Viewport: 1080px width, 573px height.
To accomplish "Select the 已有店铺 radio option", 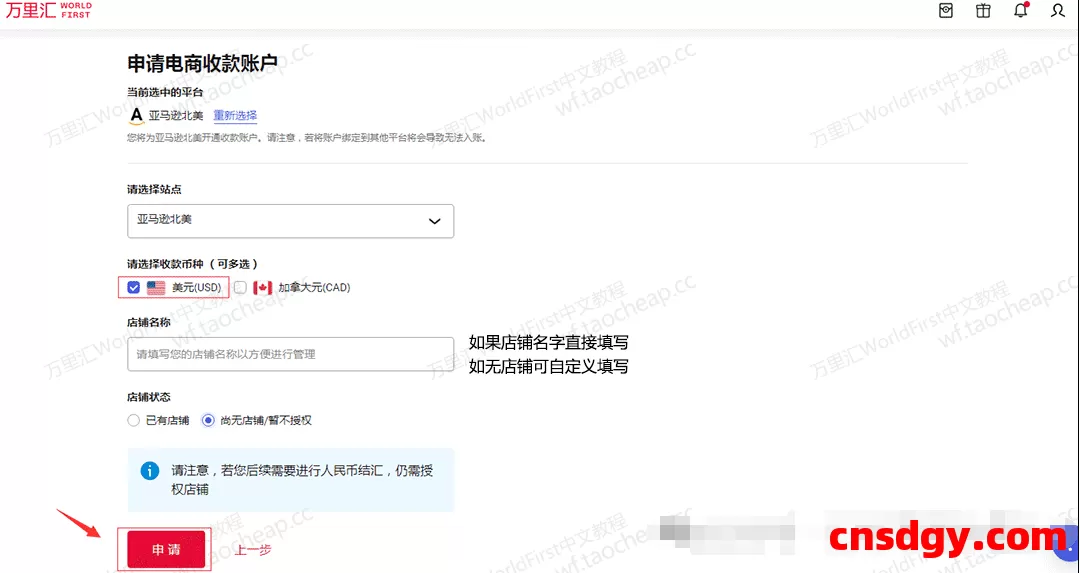I will [x=134, y=420].
